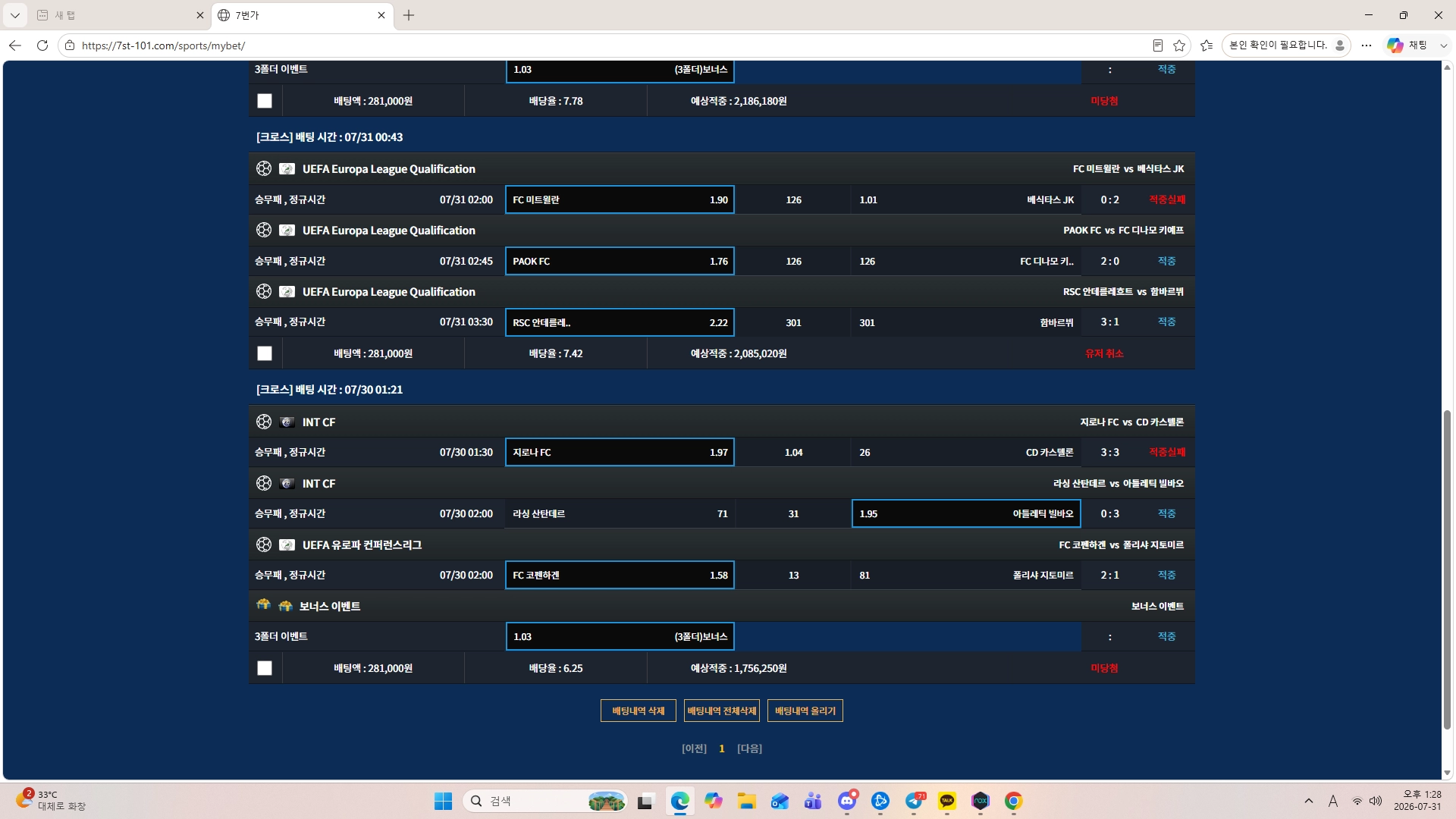
Task: Close the 7번가 tab
Action: pos(381,15)
